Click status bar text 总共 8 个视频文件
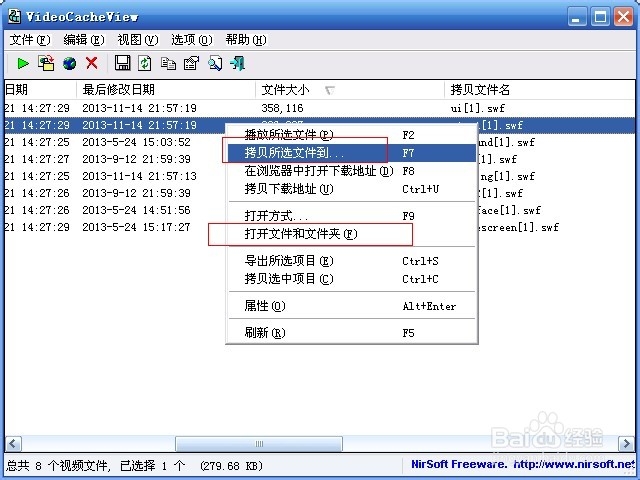Screen dimensions: 640x480 pos(57,465)
